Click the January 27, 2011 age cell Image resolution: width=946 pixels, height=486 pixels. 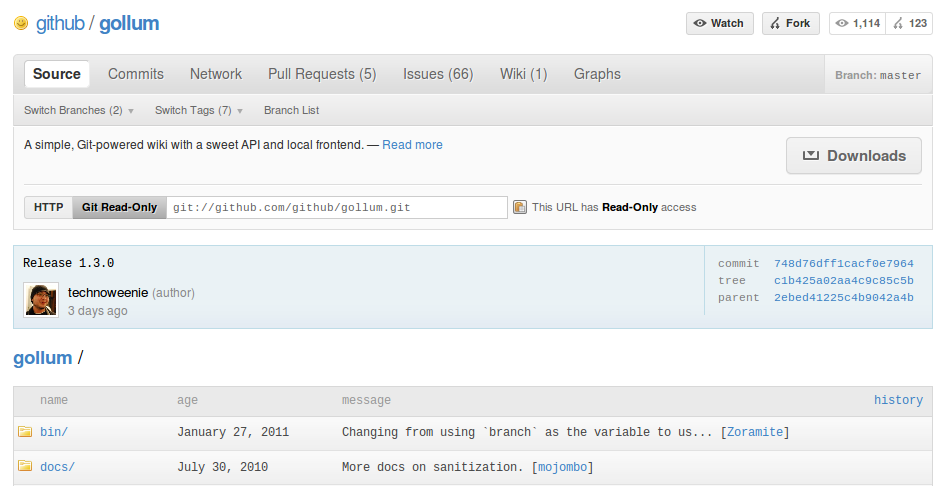(233, 432)
